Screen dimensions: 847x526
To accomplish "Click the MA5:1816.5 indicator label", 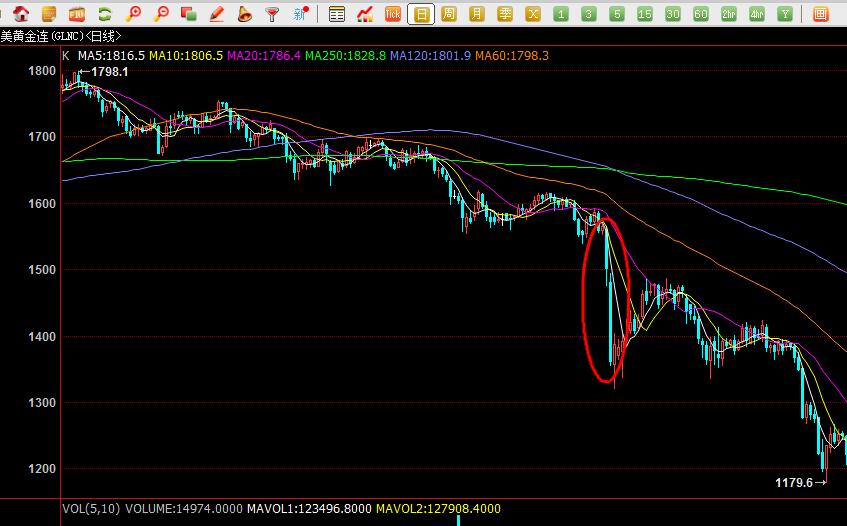I will [111, 55].
